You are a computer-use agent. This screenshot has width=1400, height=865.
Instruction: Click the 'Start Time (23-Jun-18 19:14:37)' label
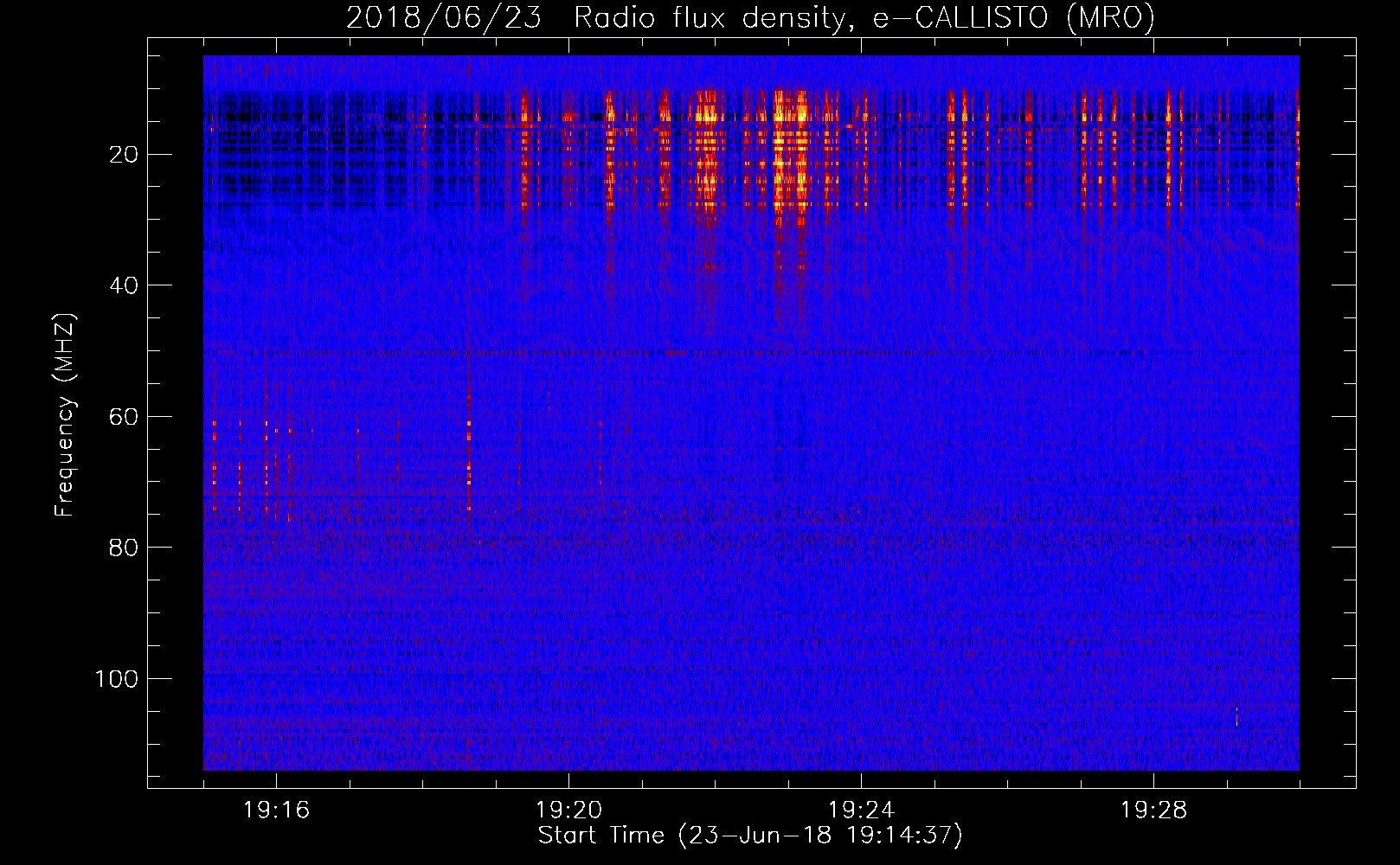tap(750, 836)
